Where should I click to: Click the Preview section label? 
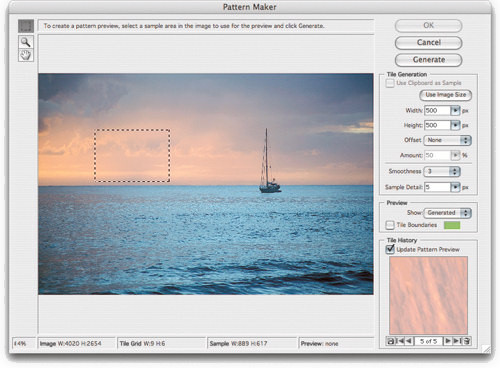click(397, 203)
